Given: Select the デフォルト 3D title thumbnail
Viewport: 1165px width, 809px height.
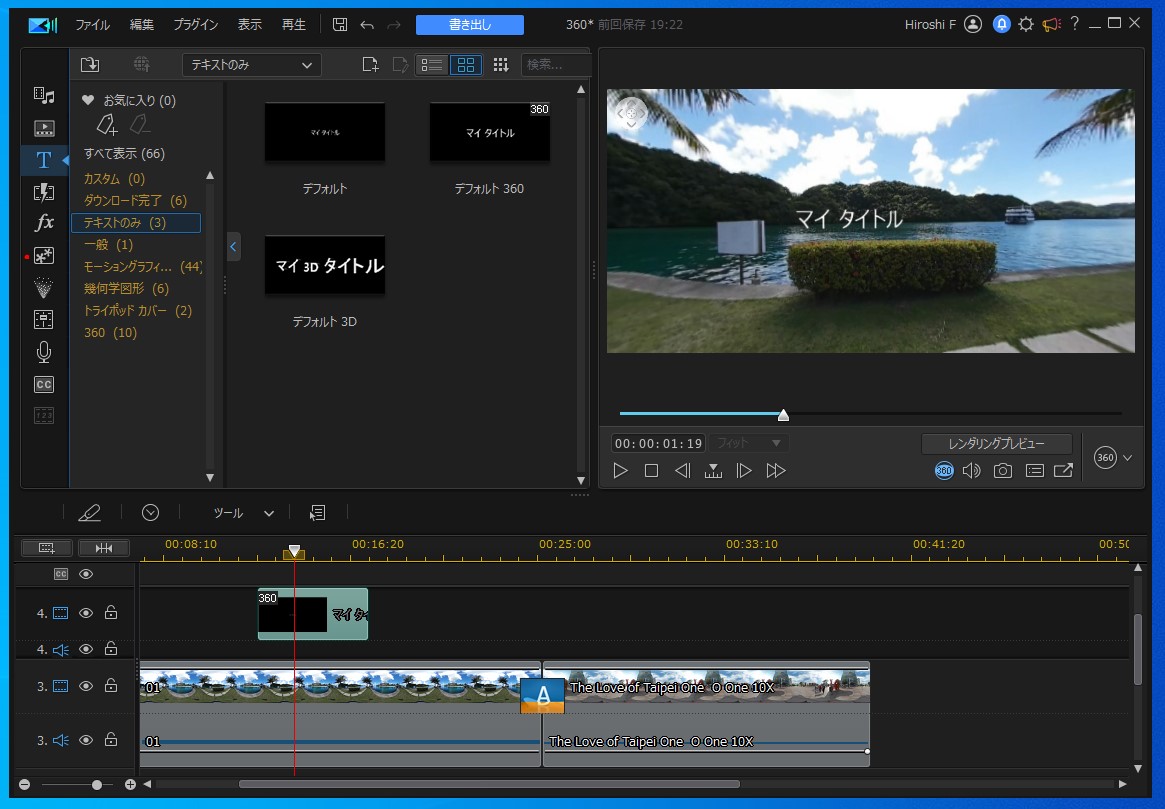Looking at the screenshot, I should click(x=324, y=265).
